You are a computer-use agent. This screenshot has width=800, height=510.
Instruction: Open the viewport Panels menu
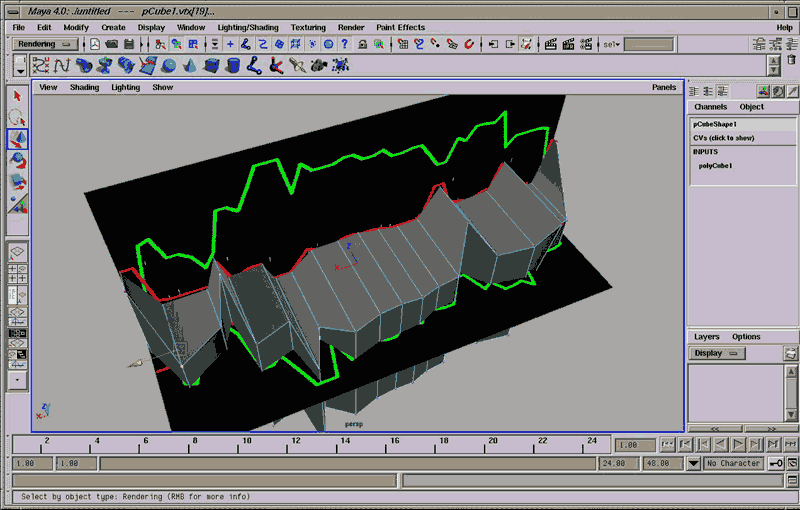[x=663, y=87]
